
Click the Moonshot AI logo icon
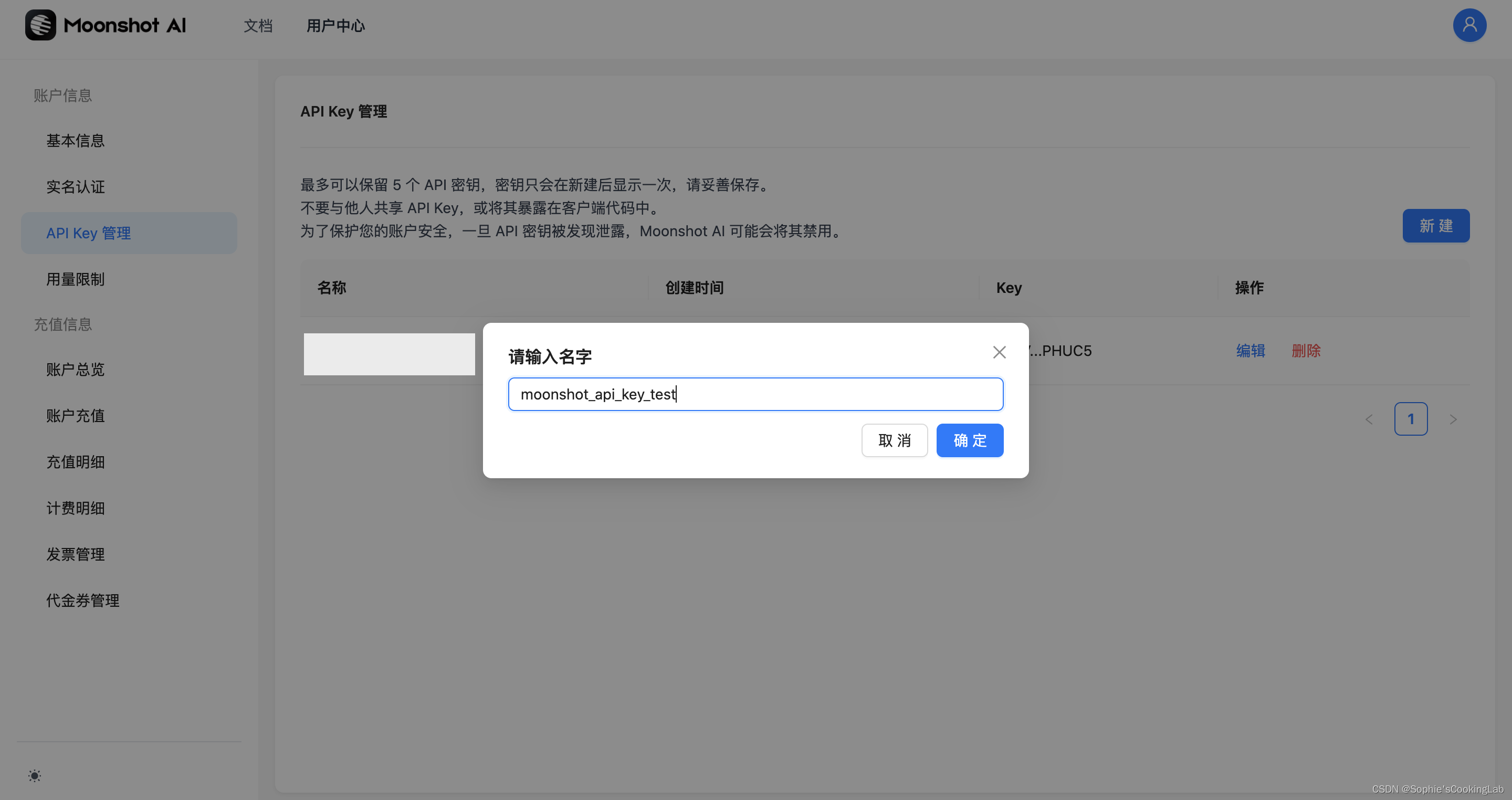pos(40,25)
